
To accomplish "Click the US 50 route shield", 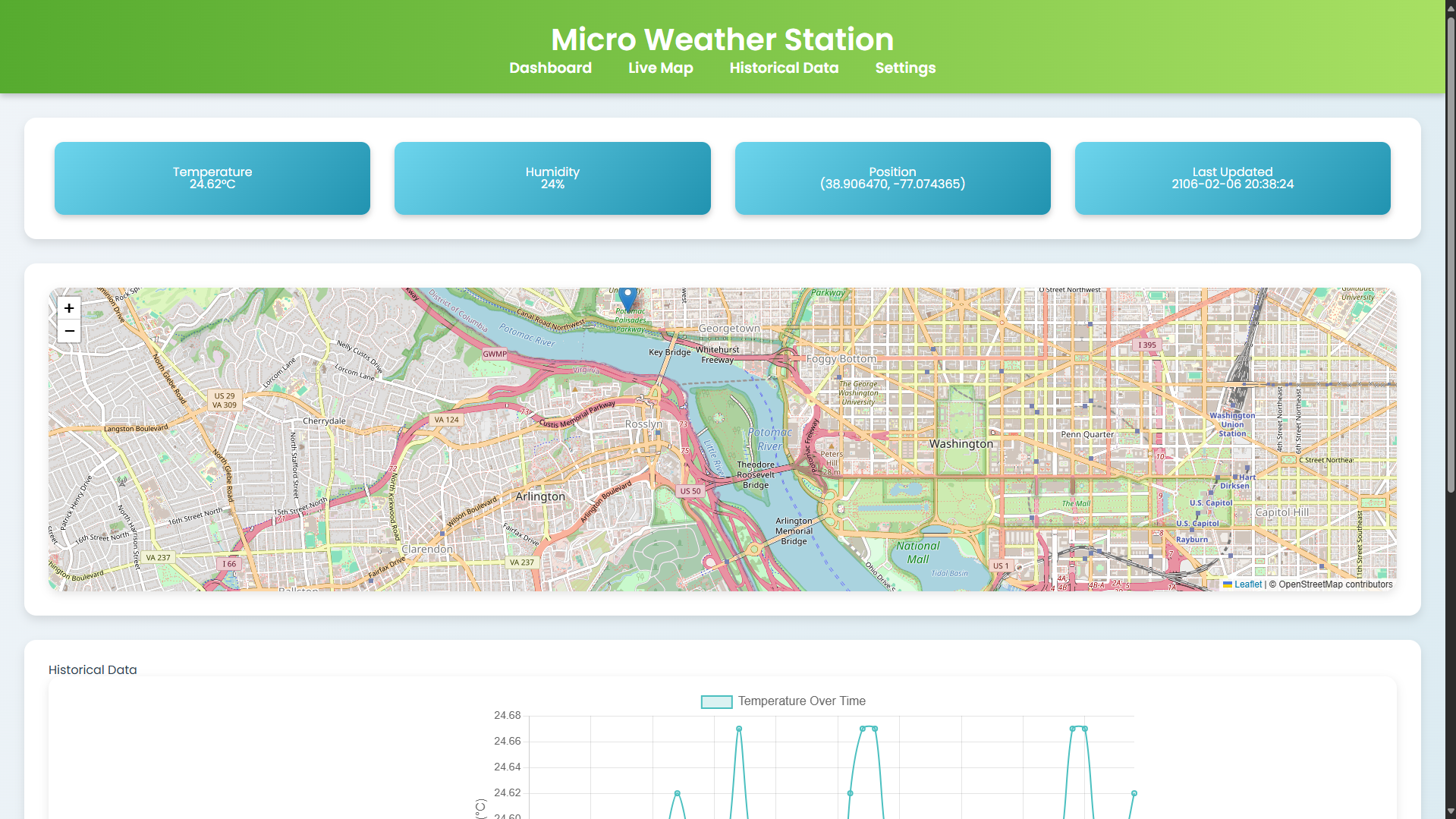I will tap(690, 491).
